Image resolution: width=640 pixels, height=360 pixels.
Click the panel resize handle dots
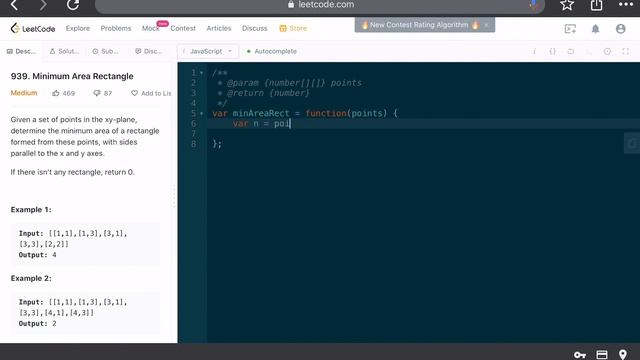tap(174, 196)
